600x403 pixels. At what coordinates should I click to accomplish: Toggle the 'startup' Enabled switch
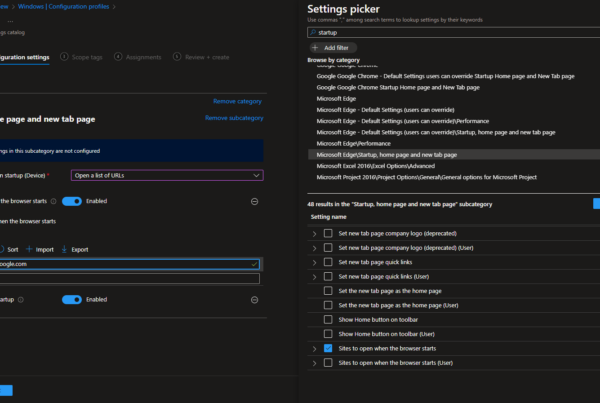coord(72,300)
